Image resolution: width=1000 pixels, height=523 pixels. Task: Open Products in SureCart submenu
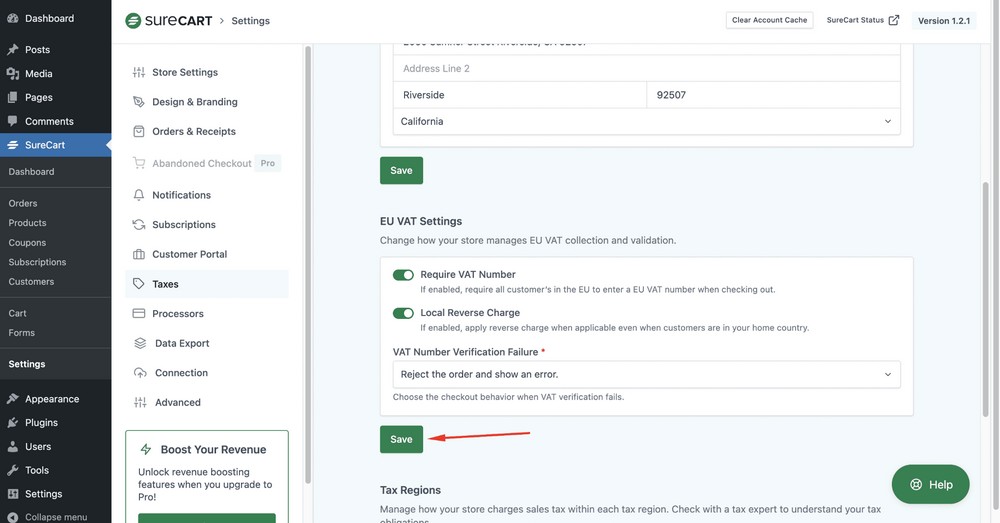click(28, 223)
